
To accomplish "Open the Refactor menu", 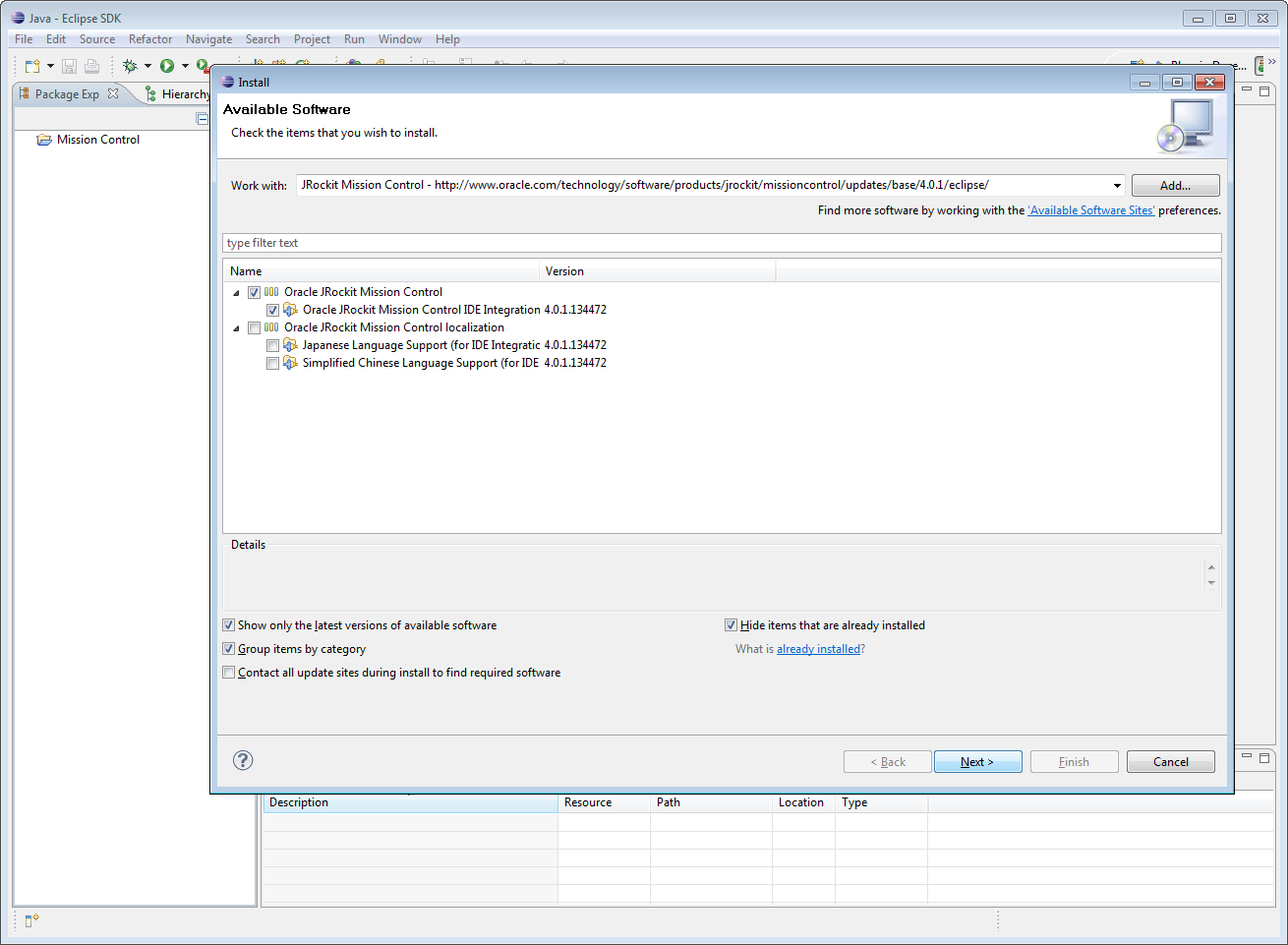I will click(x=149, y=39).
